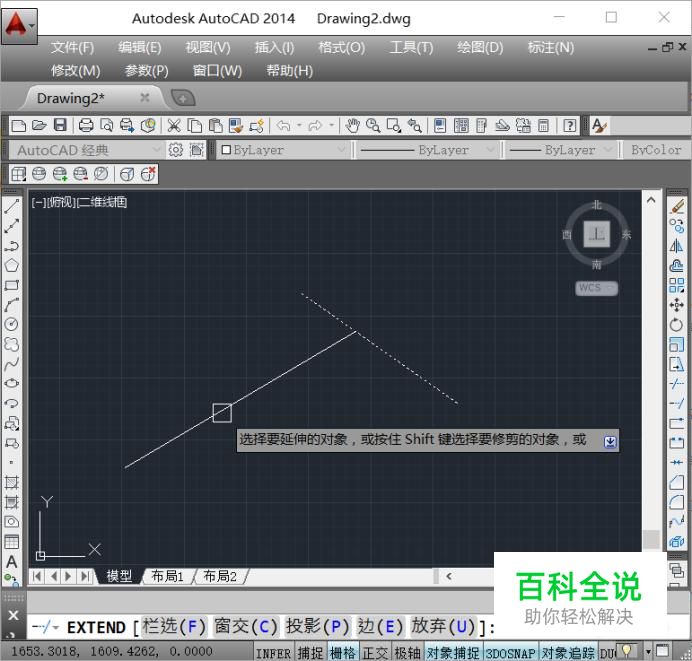Click the vertical scrollbar up arrow
Image resolution: width=692 pixels, height=661 pixels.
click(x=651, y=200)
